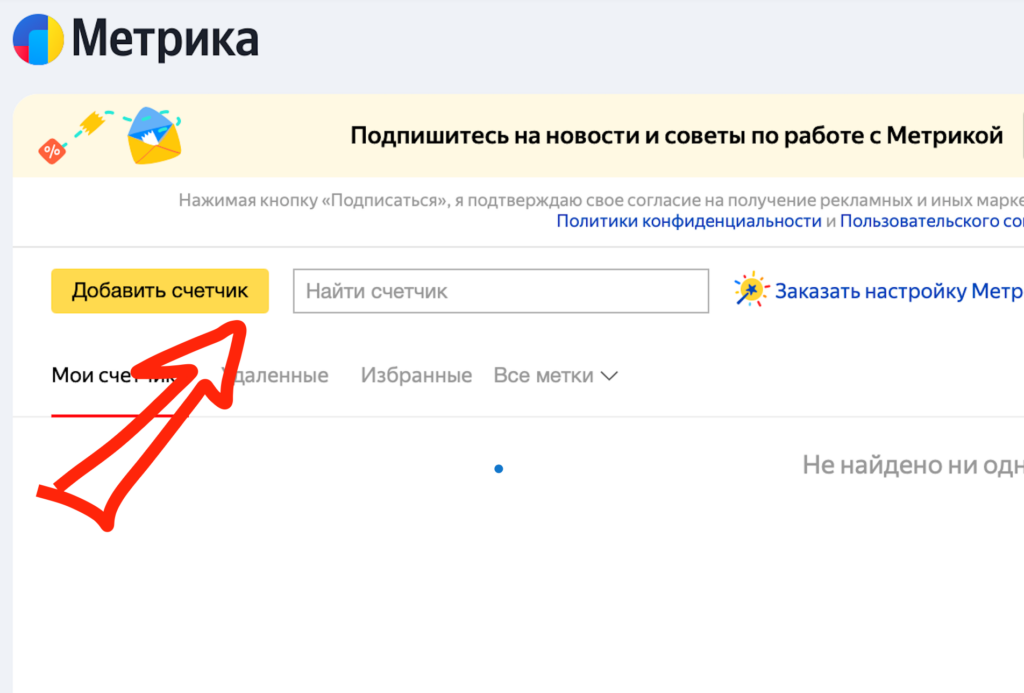Viewport: 1024px width, 693px height.
Task: Focus the Найти счетчик search field
Action: point(501,291)
